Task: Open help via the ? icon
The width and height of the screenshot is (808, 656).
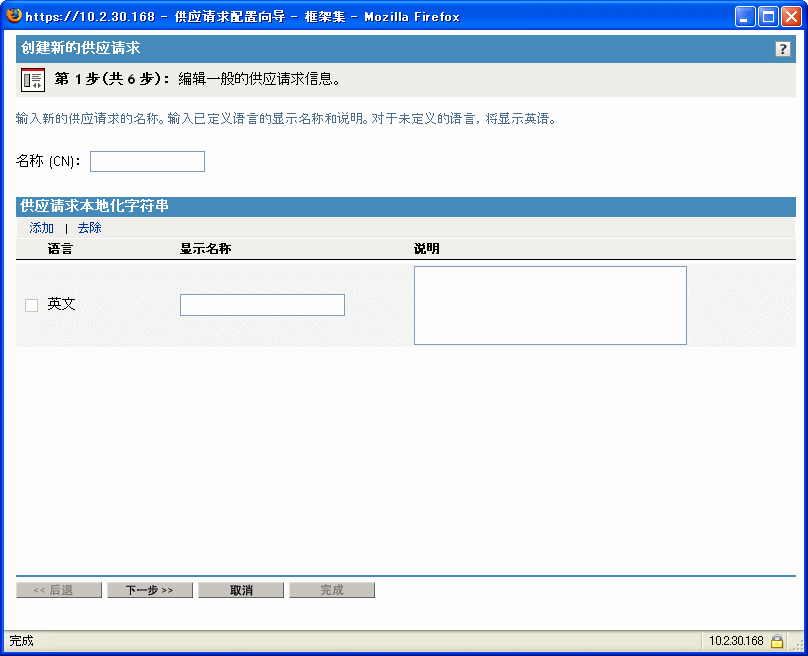Action: pos(783,48)
